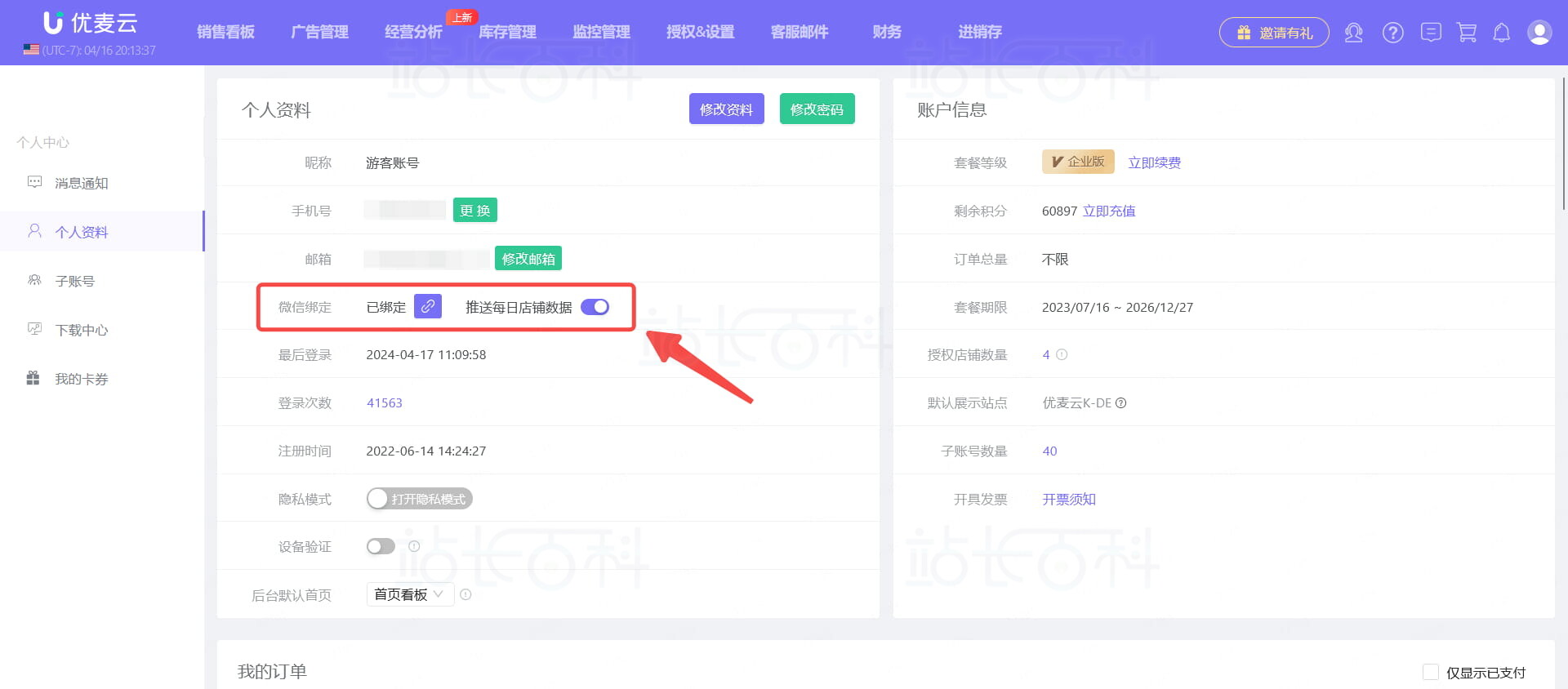1568x689 pixels.
Task: Open 子账号 in sidebar
Action: (x=102, y=281)
